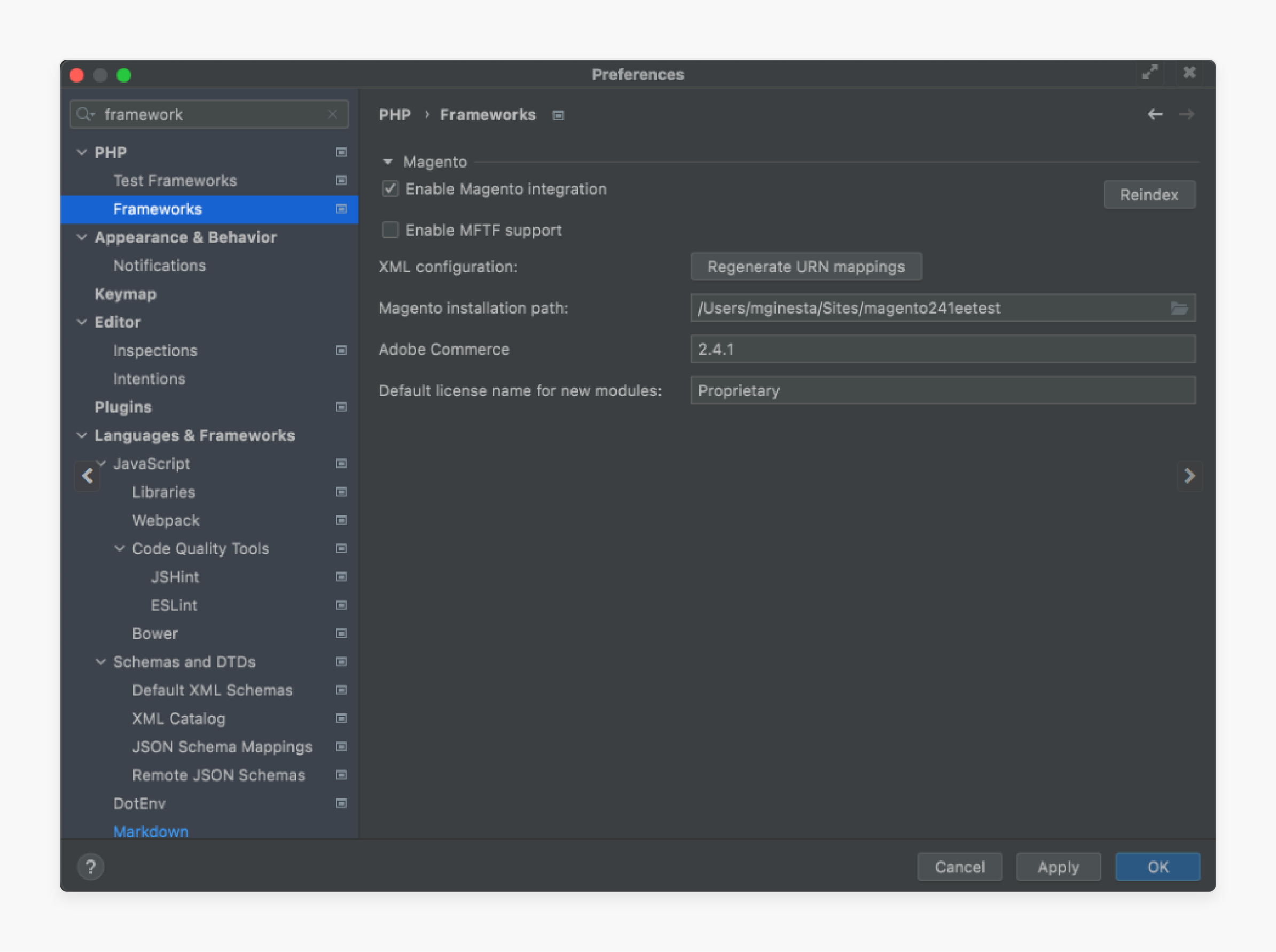The width and height of the screenshot is (1276, 952).
Task: Select Frameworks under PHP in the tree
Action: [x=157, y=208]
